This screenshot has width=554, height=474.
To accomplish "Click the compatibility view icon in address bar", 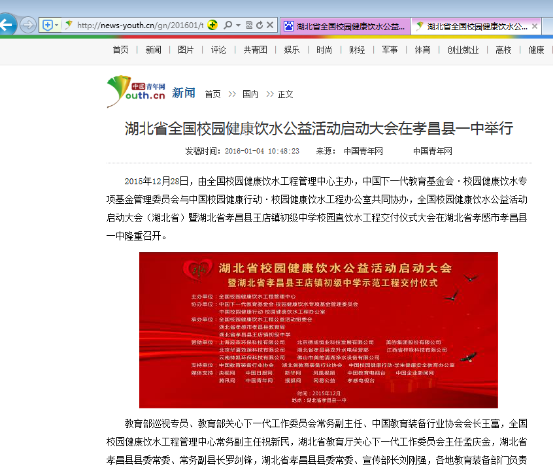I will (x=249, y=25).
